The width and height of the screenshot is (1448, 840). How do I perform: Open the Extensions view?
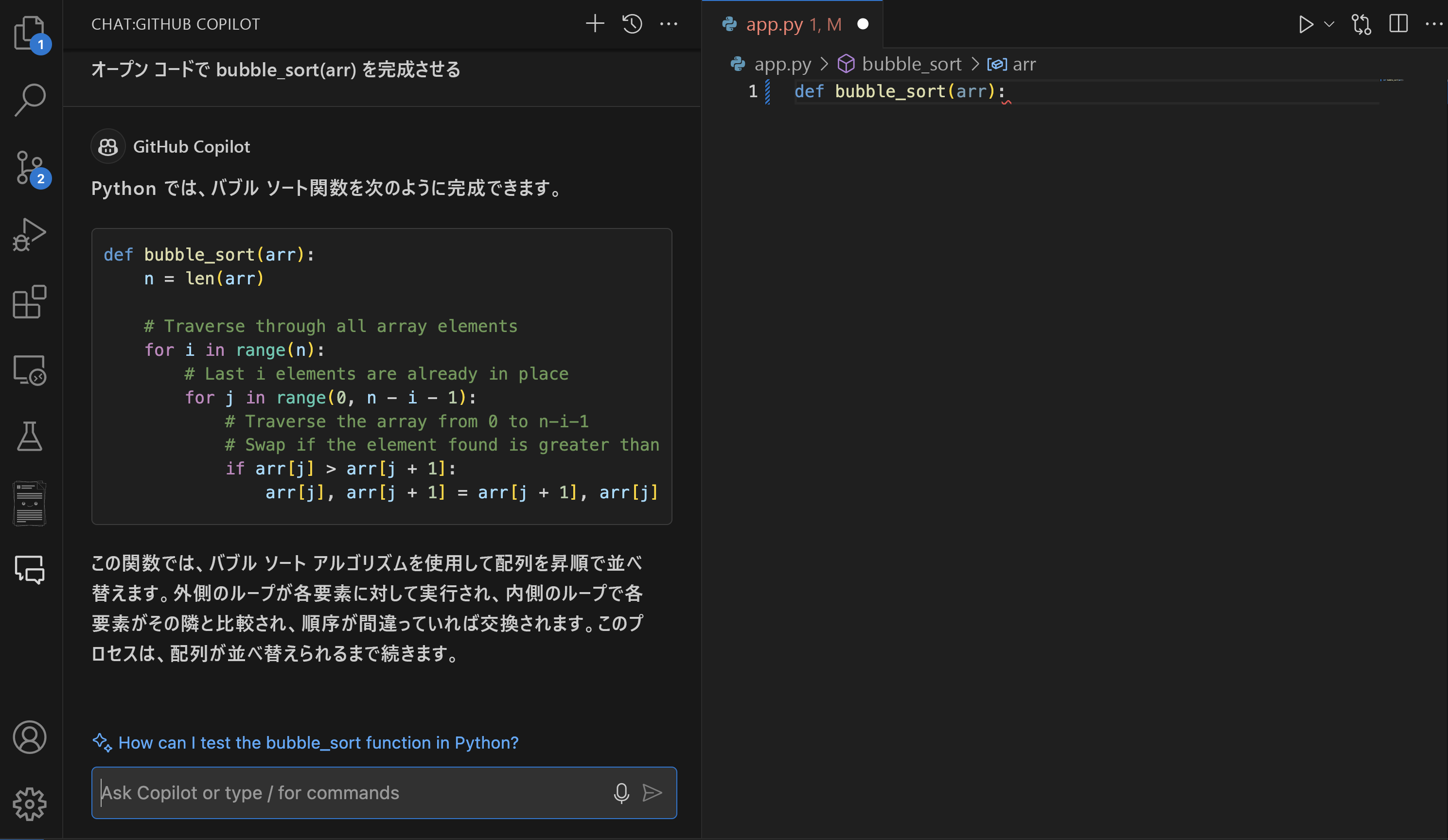29,302
